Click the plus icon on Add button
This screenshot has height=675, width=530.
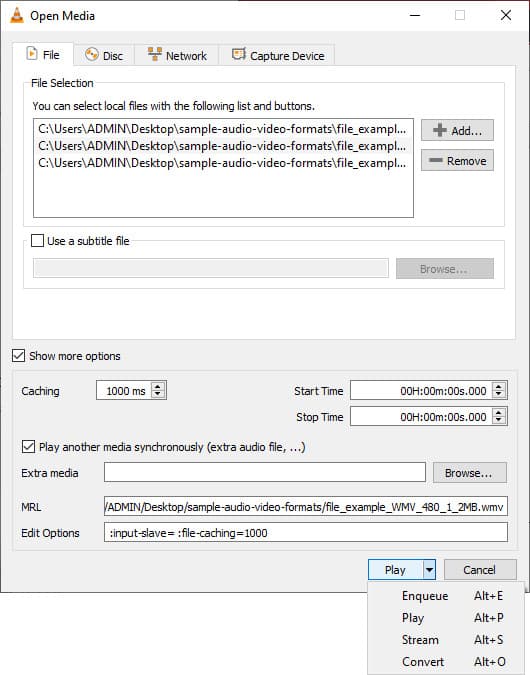pos(440,130)
